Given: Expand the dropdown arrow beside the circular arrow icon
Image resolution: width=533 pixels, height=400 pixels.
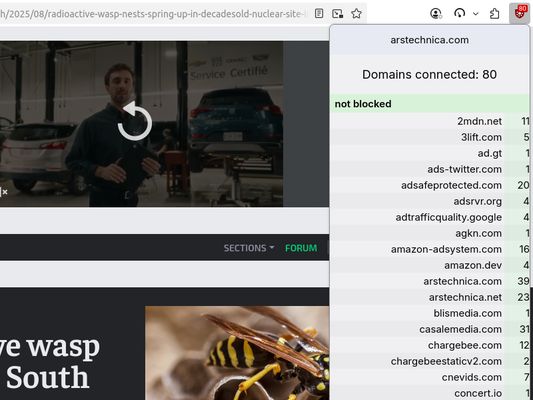Looking at the screenshot, I should point(476,14).
